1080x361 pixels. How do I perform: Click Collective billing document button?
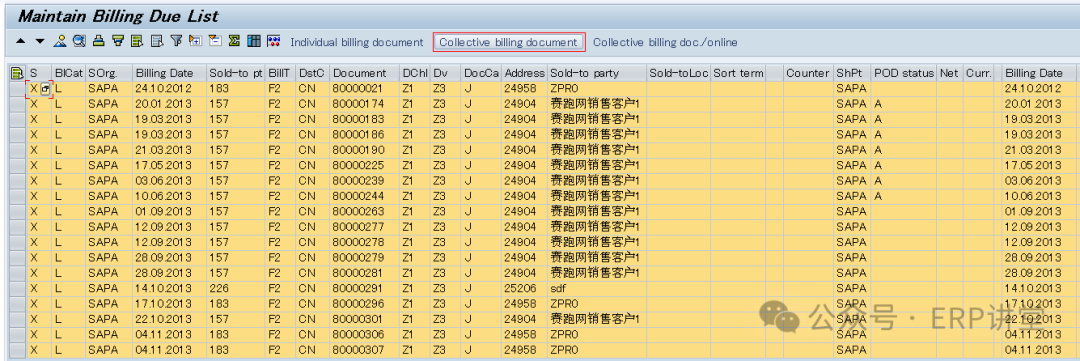(x=508, y=42)
